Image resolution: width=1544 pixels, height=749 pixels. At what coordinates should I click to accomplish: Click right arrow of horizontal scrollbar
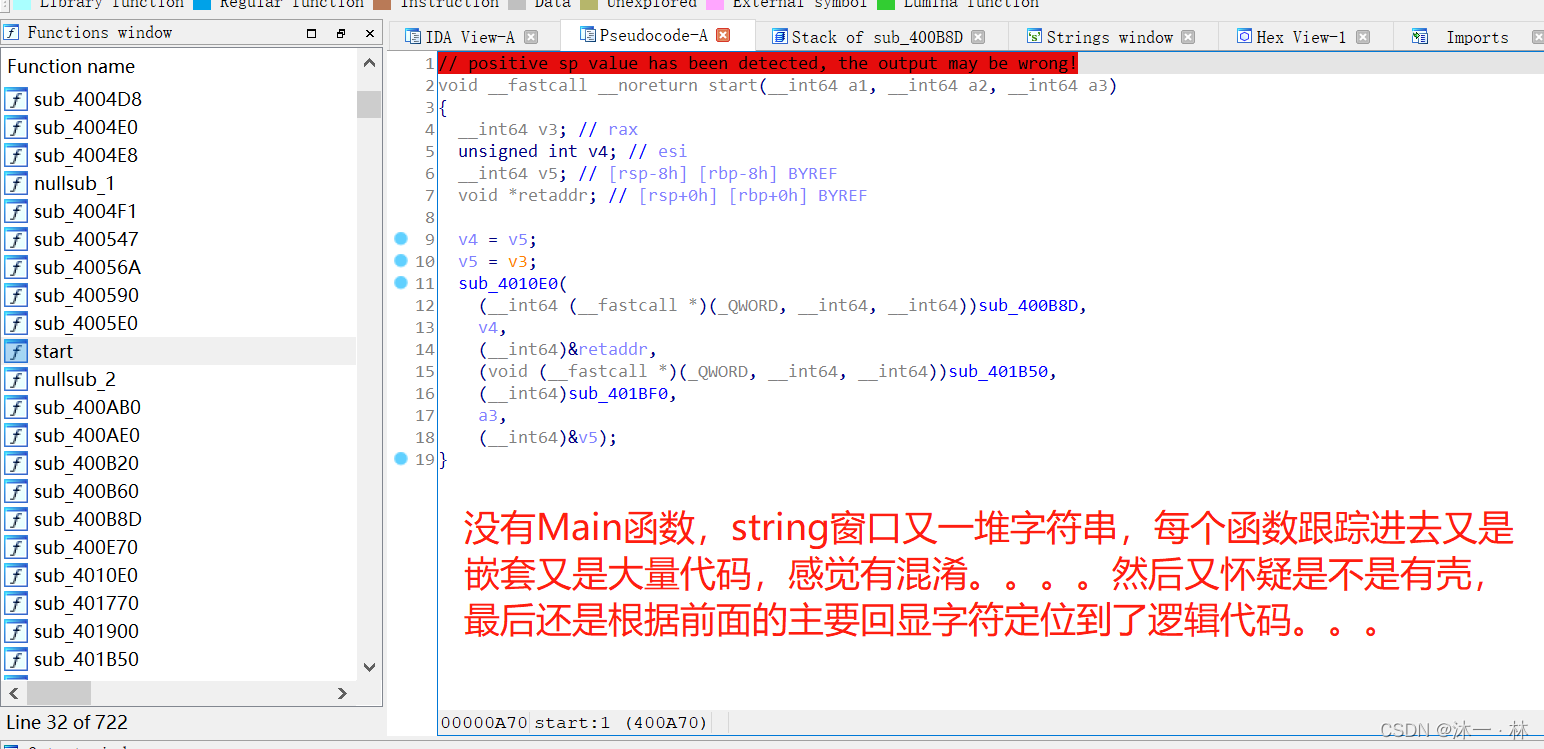coord(342,692)
